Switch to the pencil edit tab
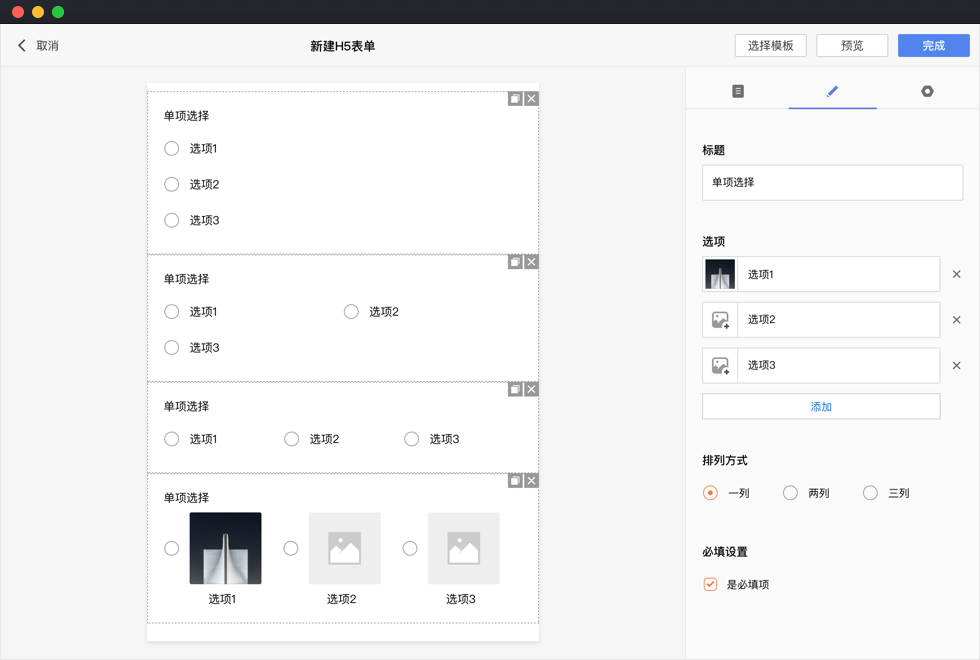 point(832,91)
